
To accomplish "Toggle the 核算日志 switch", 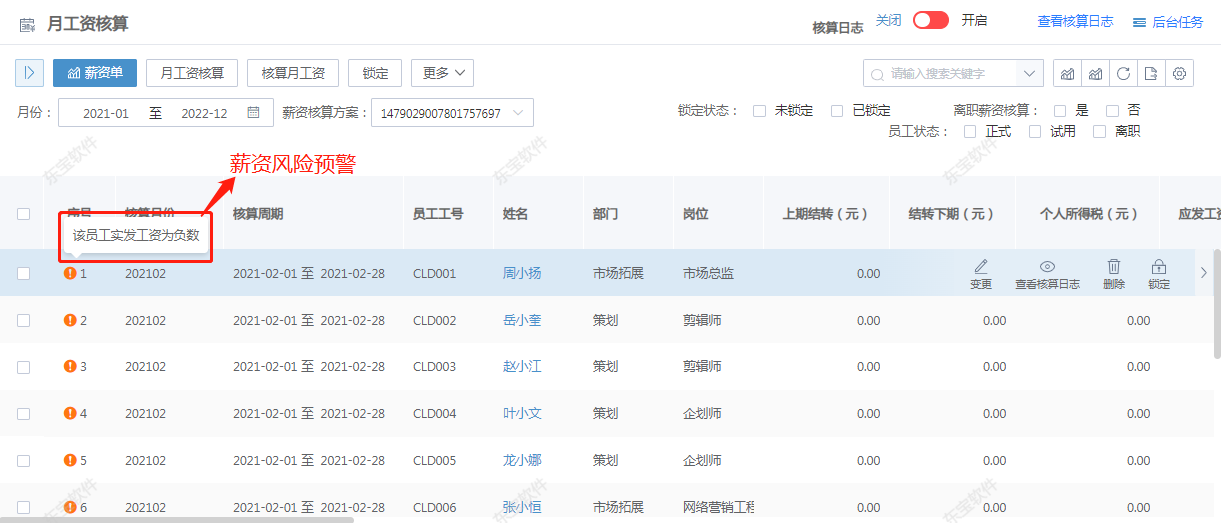I will [930, 21].
